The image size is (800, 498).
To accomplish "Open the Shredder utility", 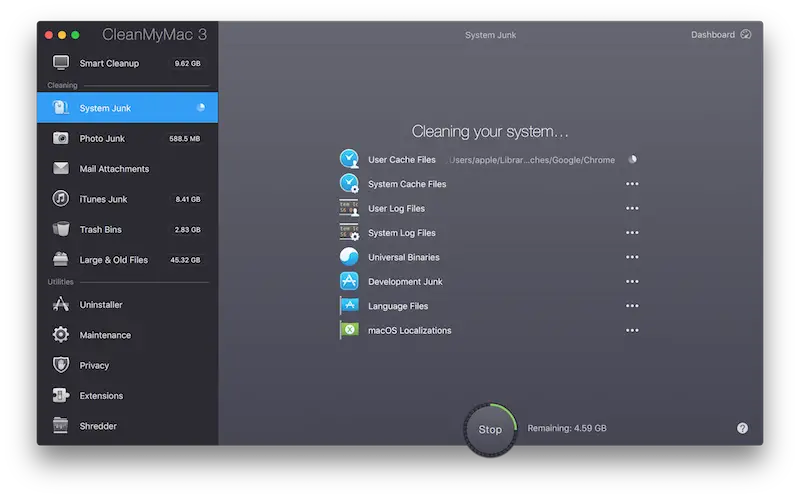I will [128, 426].
